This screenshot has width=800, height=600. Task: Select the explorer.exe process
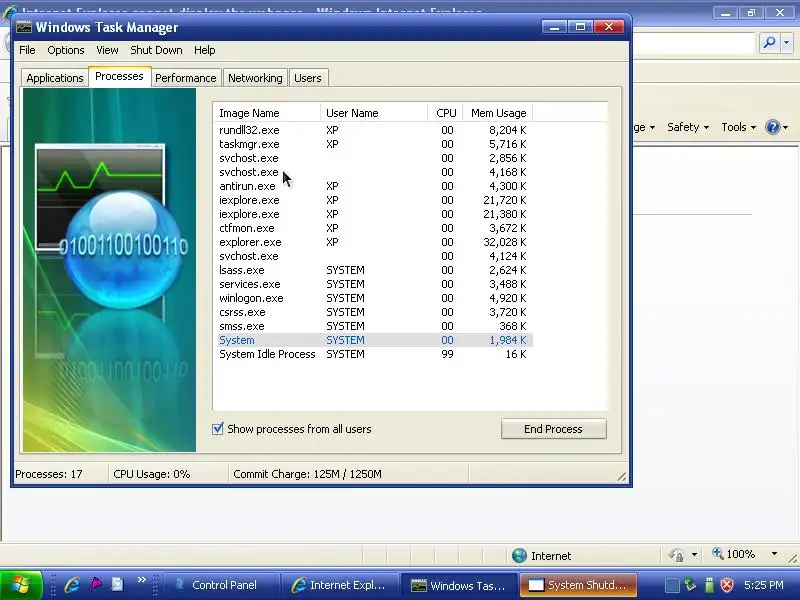click(375, 242)
